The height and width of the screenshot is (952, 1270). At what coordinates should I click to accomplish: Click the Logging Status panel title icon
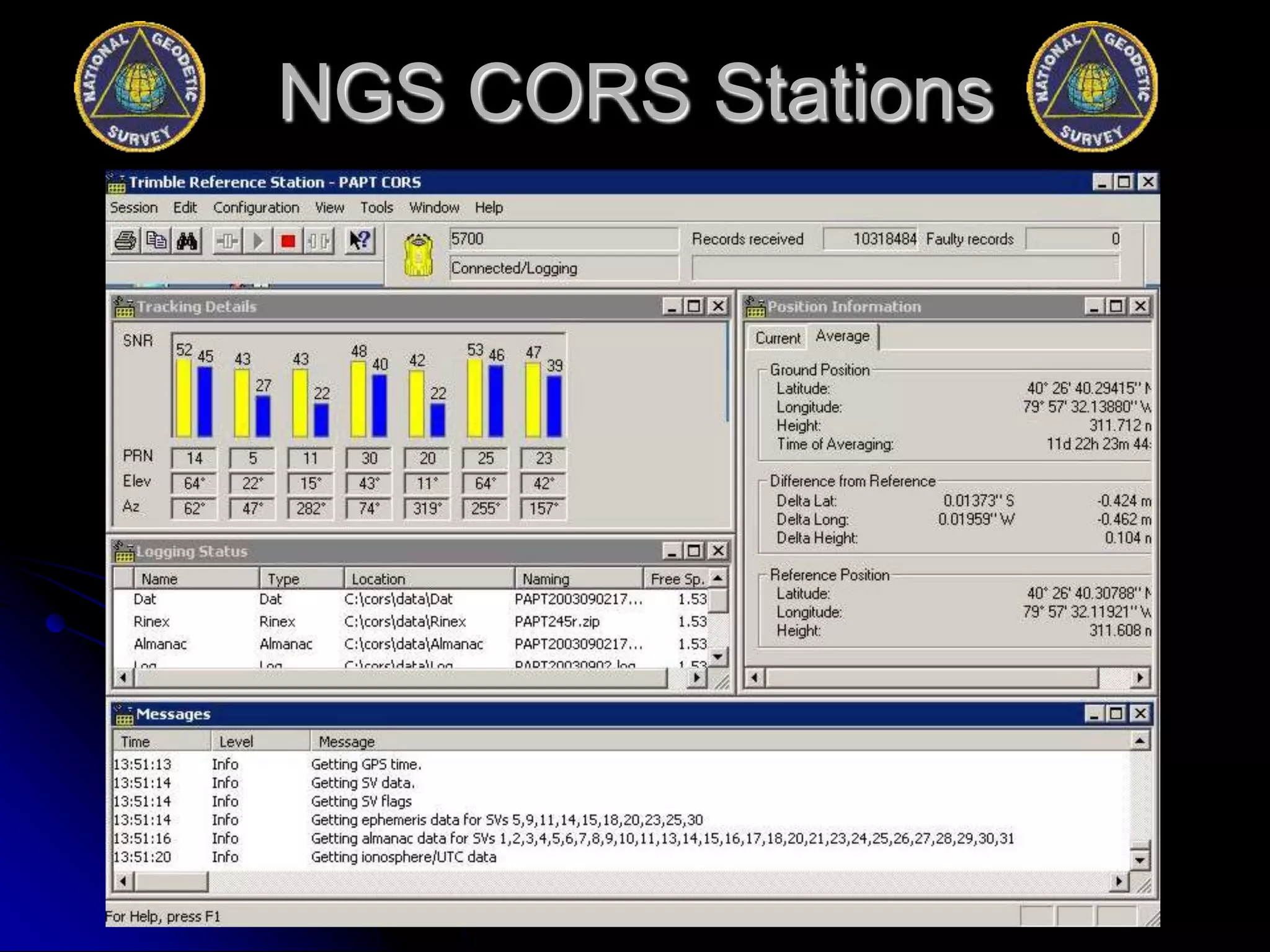124,551
